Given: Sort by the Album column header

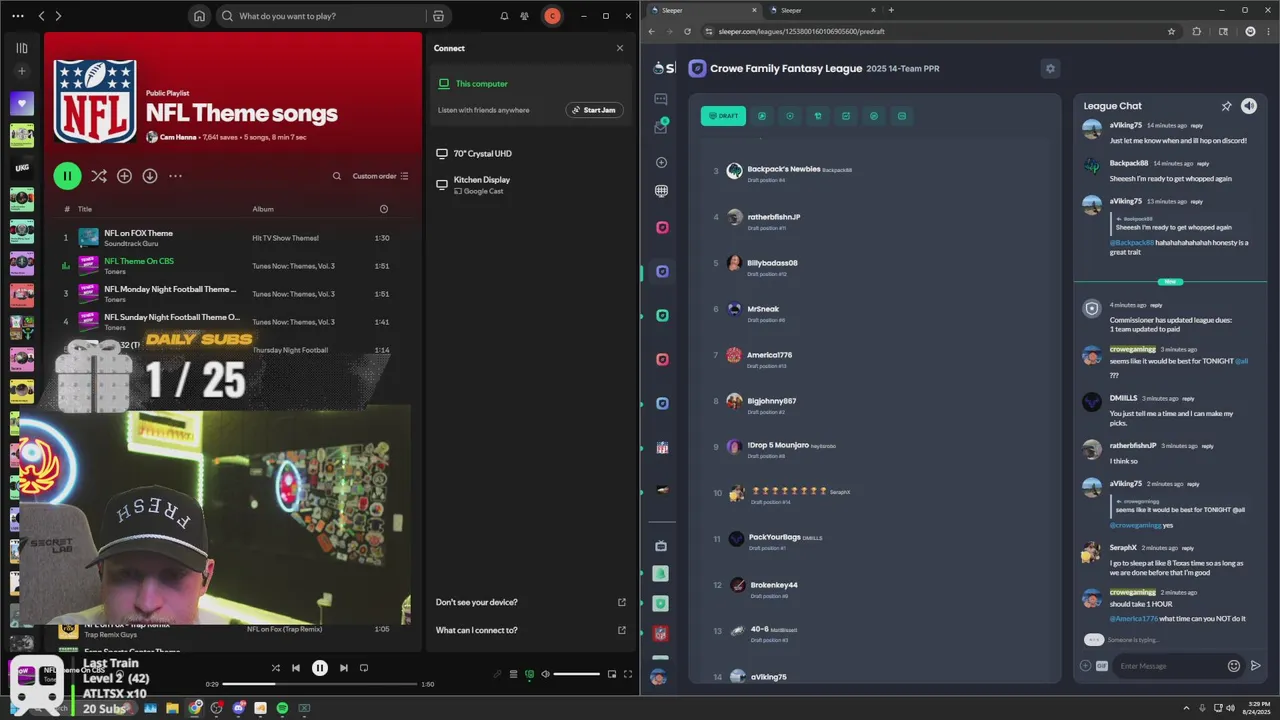Looking at the screenshot, I should [x=263, y=209].
